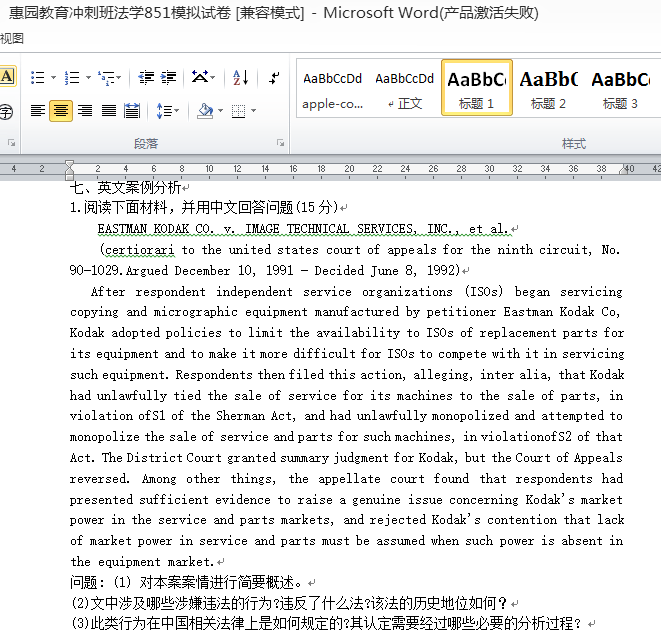
Task: Apply paragraph shading paint bucket
Action: click(x=205, y=111)
